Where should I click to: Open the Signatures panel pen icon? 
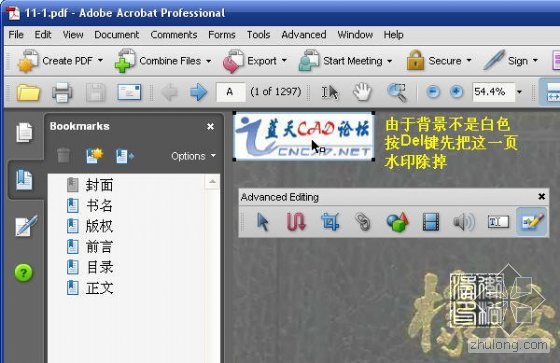[26, 226]
